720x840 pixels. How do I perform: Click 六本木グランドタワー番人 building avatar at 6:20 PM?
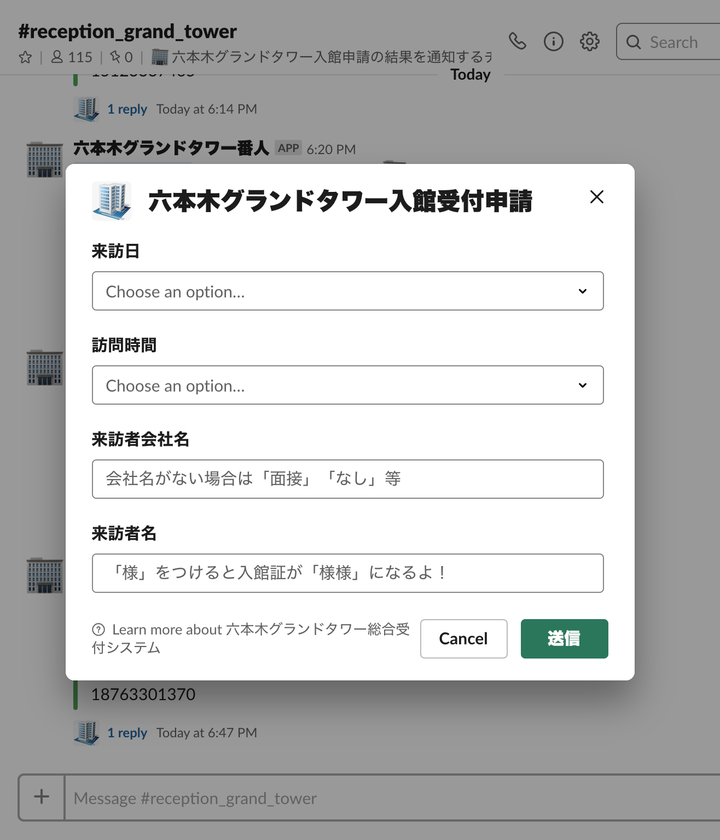click(44, 159)
